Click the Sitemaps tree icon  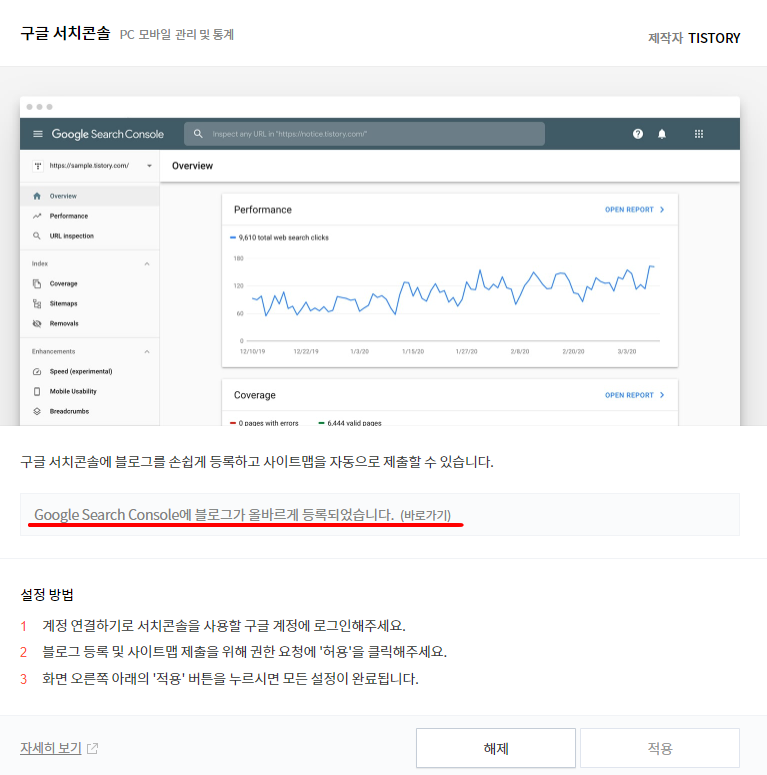(37, 303)
